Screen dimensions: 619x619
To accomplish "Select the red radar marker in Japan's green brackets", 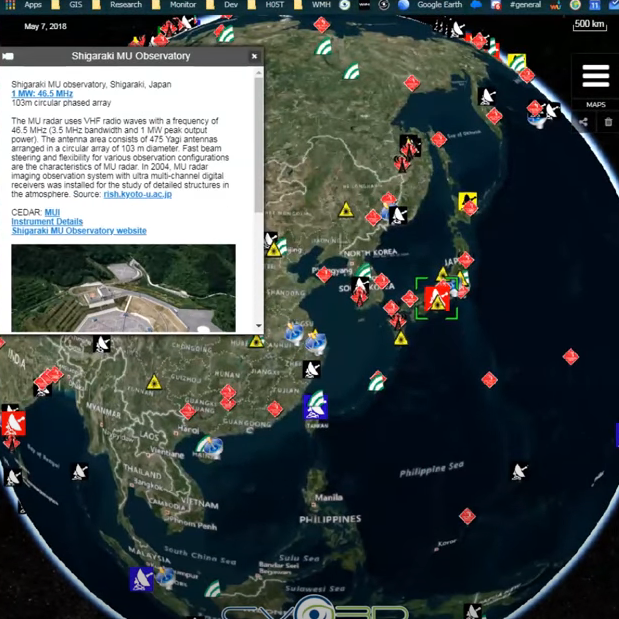I will click(x=437, y=298).
